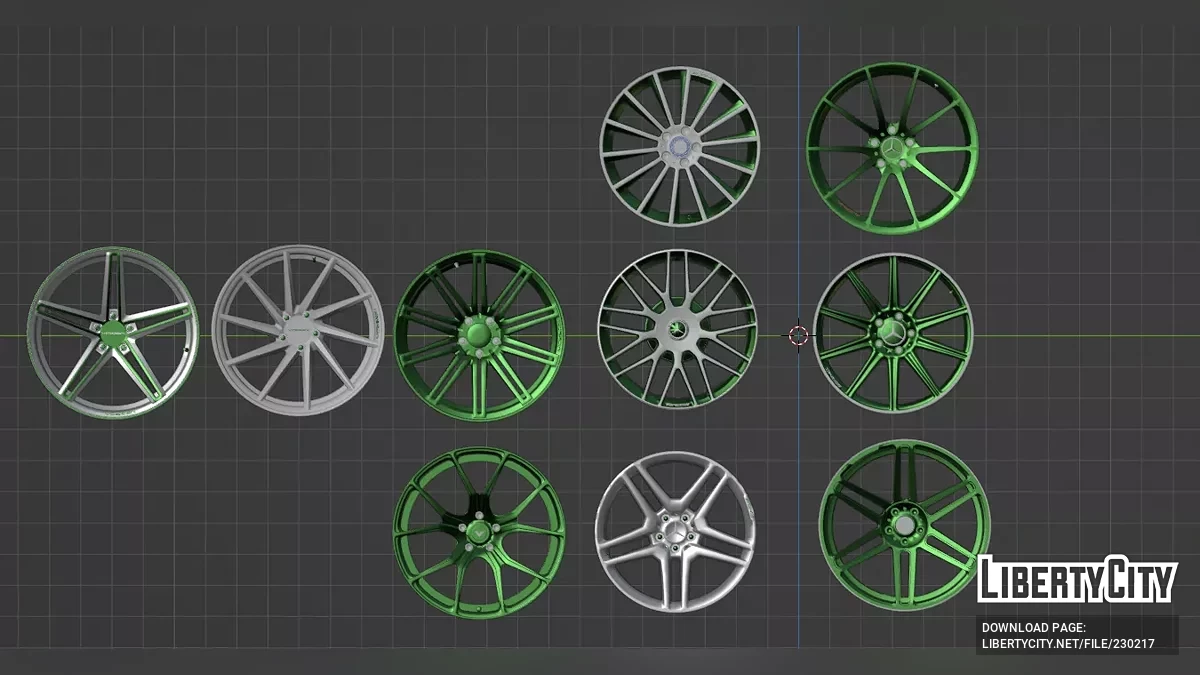Select the large green wheel with thin curved spokes
The image size is (1200, 675).
[892, 148]
